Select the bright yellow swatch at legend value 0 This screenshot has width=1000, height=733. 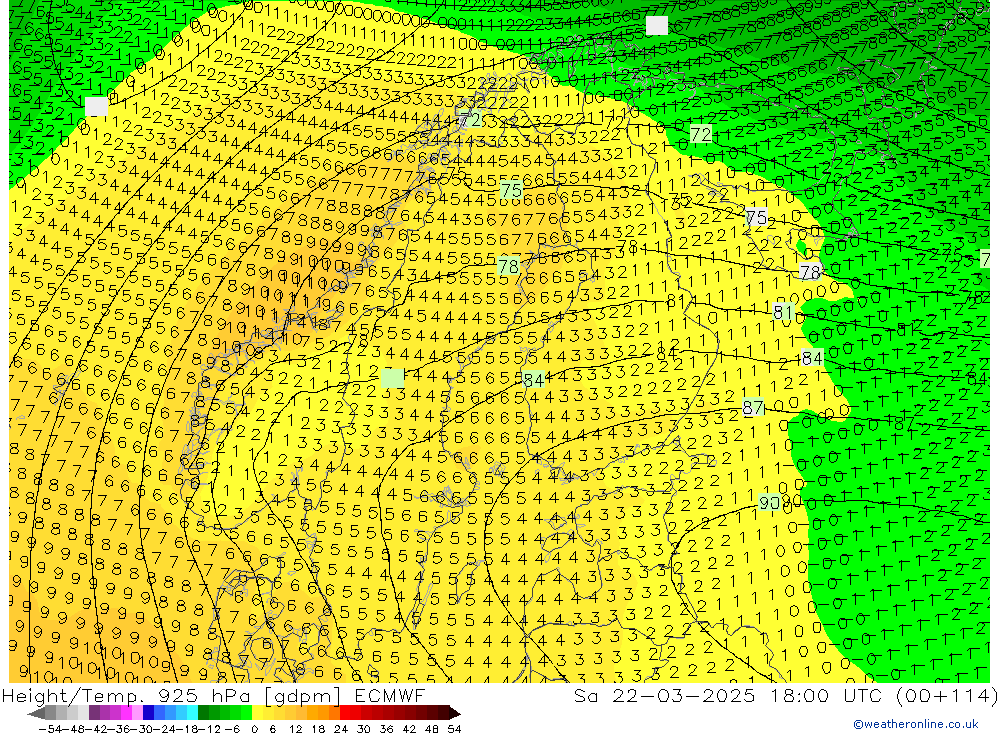tap(258, 713)
